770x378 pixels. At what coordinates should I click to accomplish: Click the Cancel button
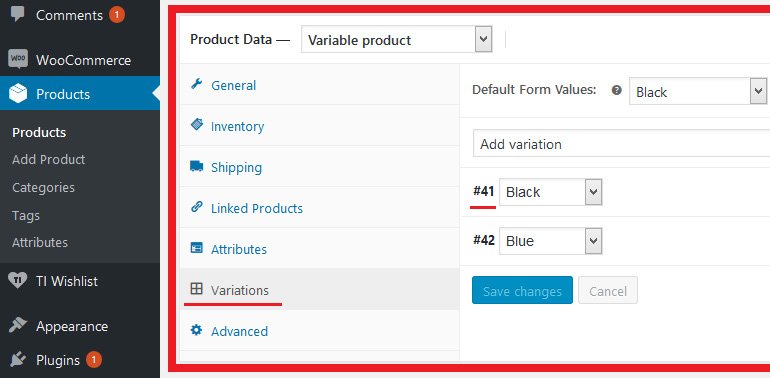(608, 291)
